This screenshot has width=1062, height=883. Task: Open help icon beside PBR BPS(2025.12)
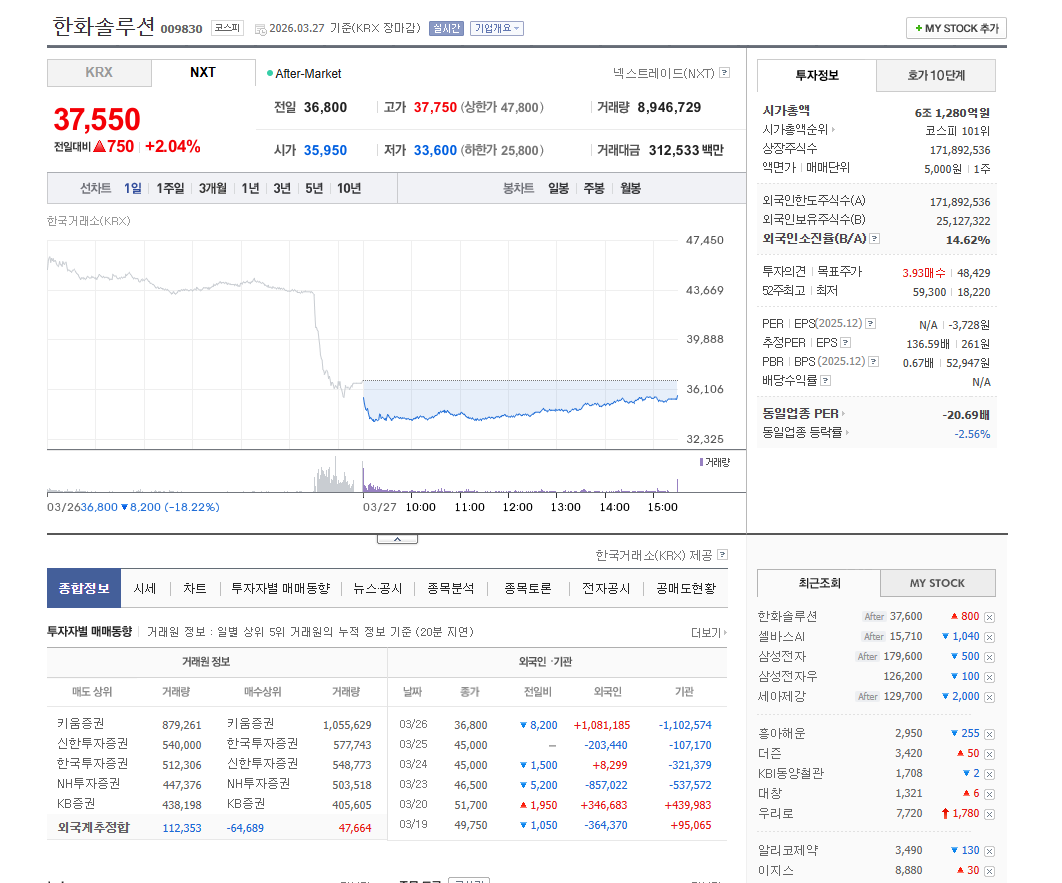pos(874,362)
